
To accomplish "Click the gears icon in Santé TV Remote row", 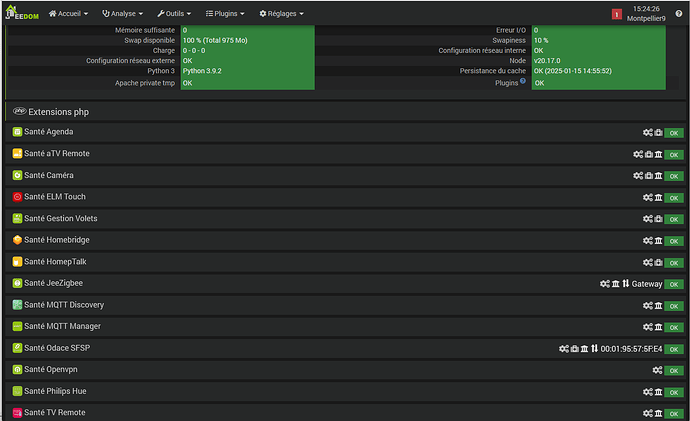I will click(x=648, y=414).
